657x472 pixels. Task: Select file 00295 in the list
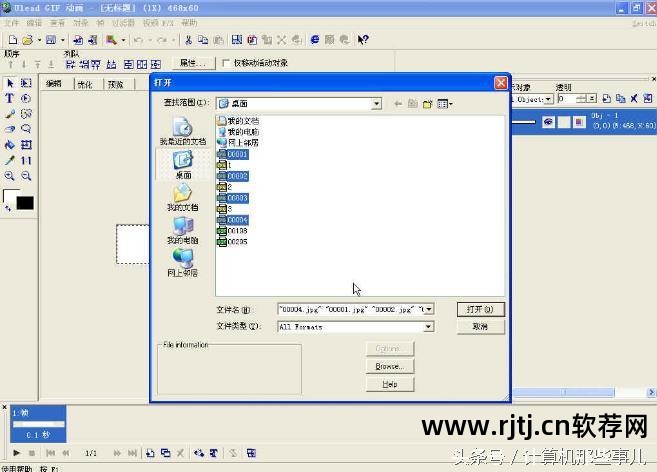(x=233, y=241)
